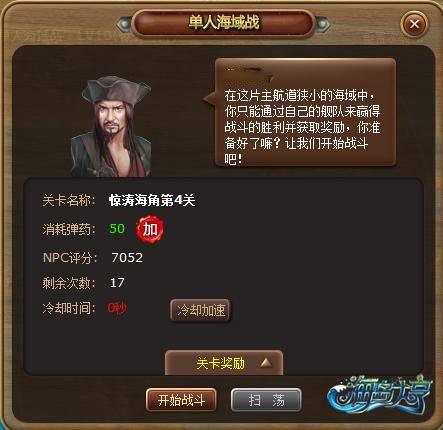443x430 pixels.
Task: Click the triangle arrow on 关卡奖励
Action: point(266,363)
